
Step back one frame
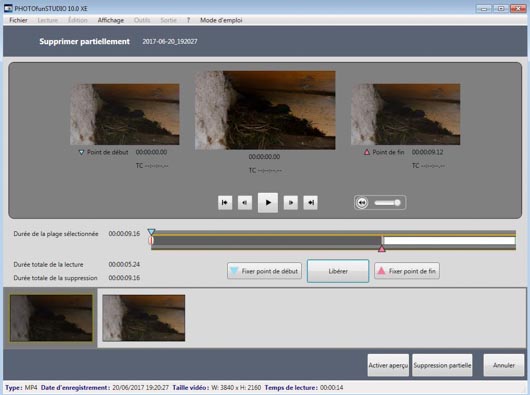tap(244, 202)
